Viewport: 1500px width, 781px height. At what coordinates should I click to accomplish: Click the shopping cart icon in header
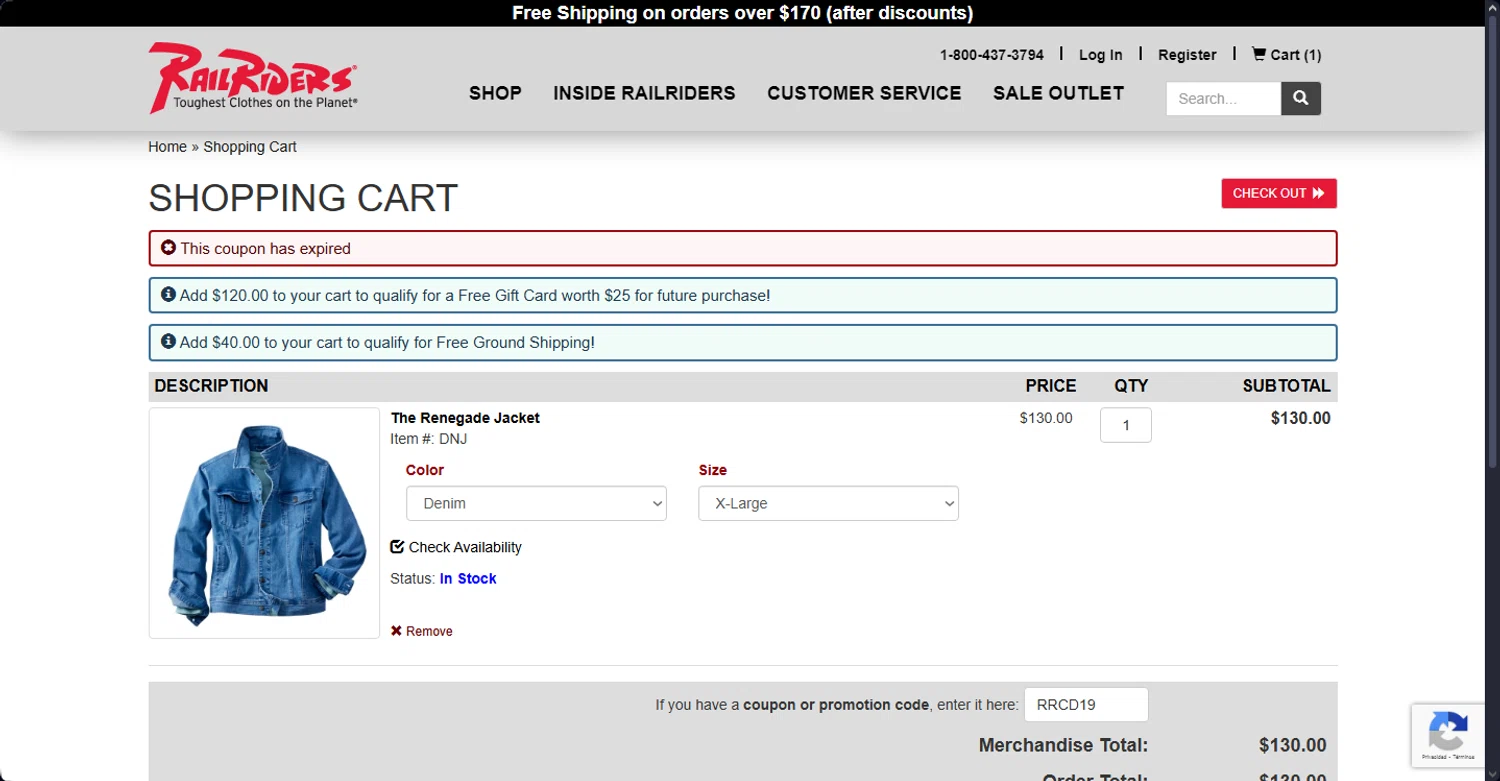(1259, 54)
